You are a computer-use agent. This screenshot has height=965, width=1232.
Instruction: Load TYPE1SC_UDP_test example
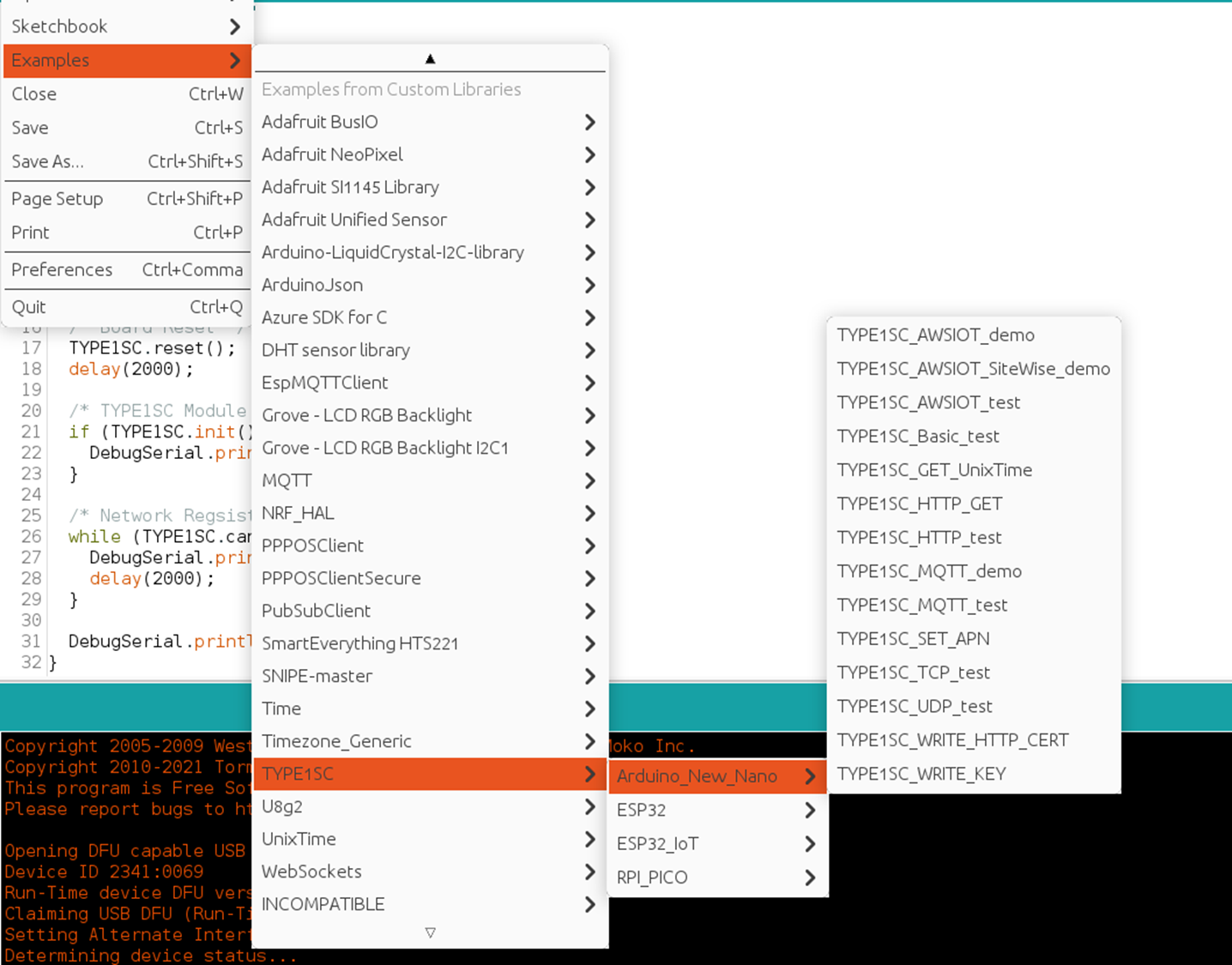[x=974, y=707]
